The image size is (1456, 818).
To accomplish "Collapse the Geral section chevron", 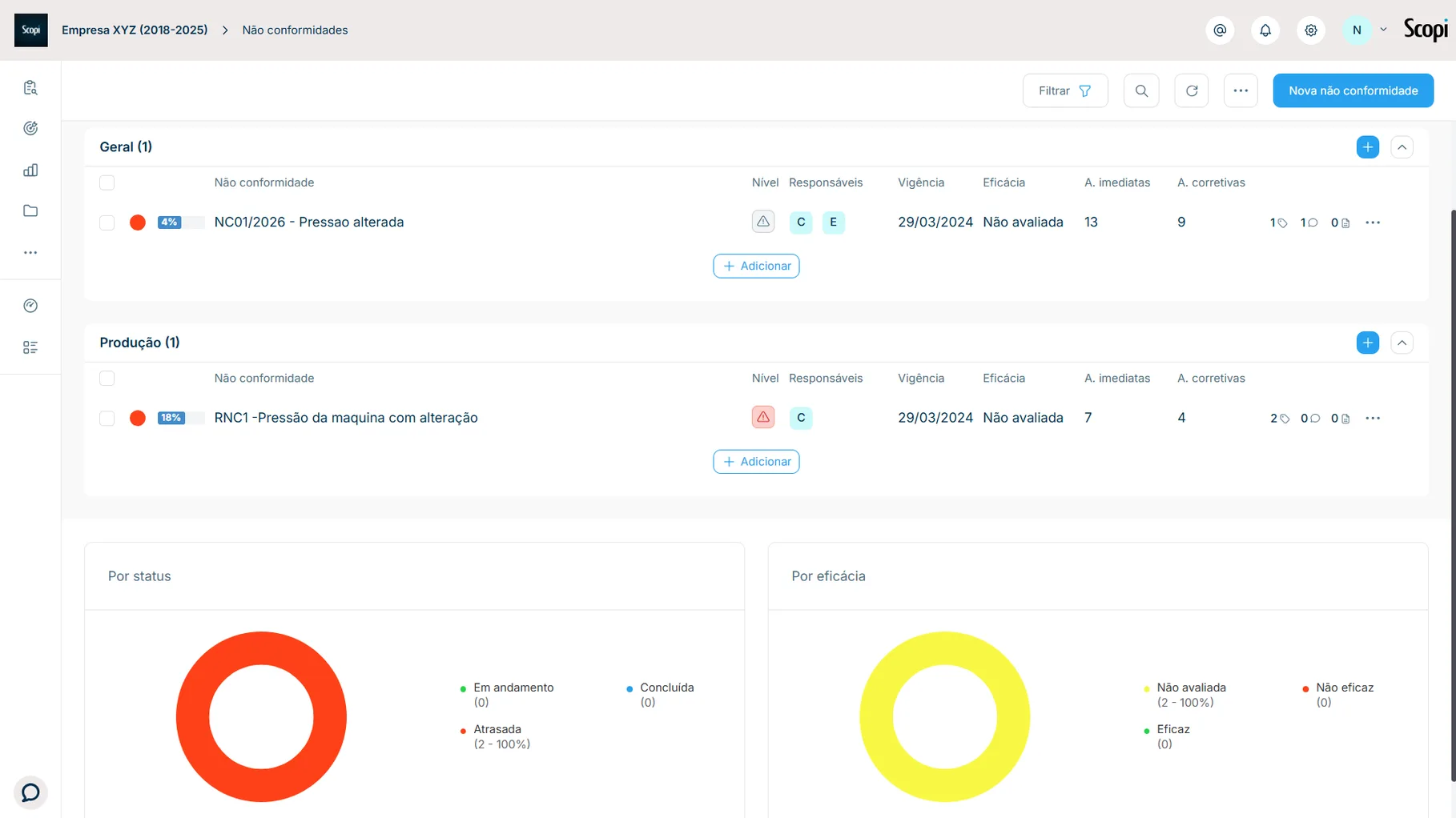I will tap(1402, 147).
